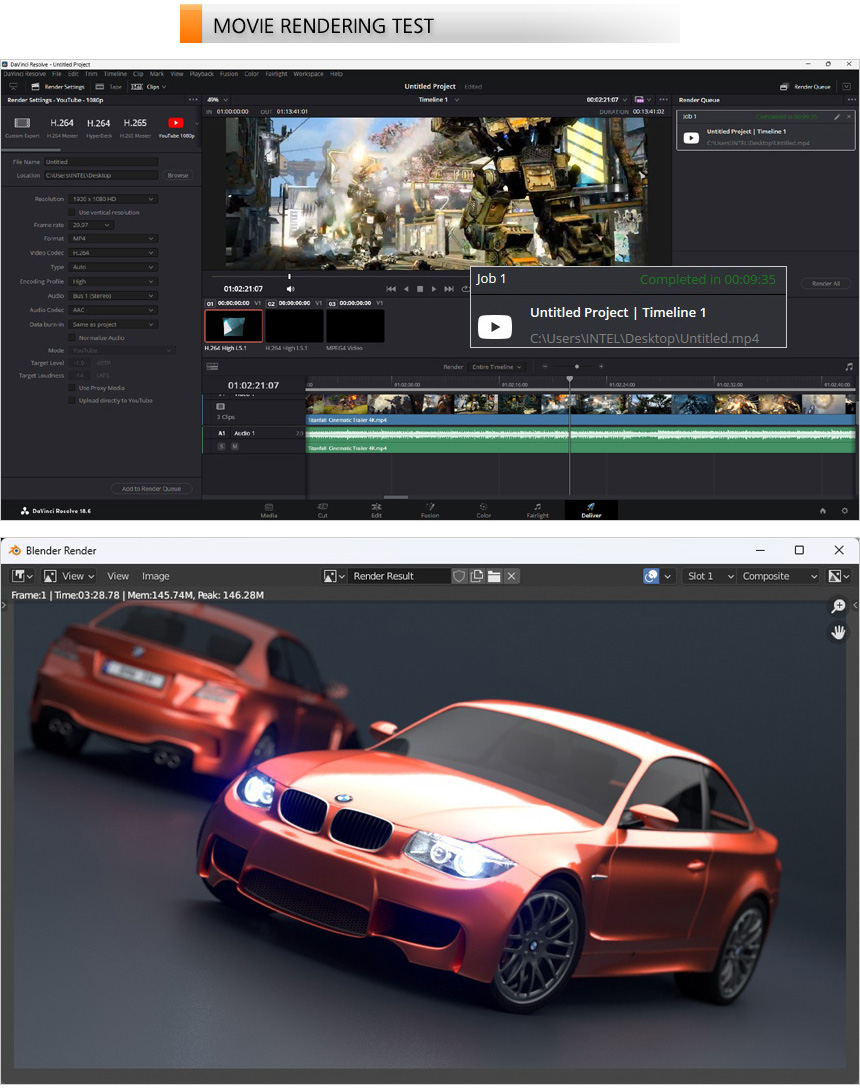Open Render Settings panel in toolbar
The width and height of the screenshot is (860, 1089).
[x=58, y=87]
